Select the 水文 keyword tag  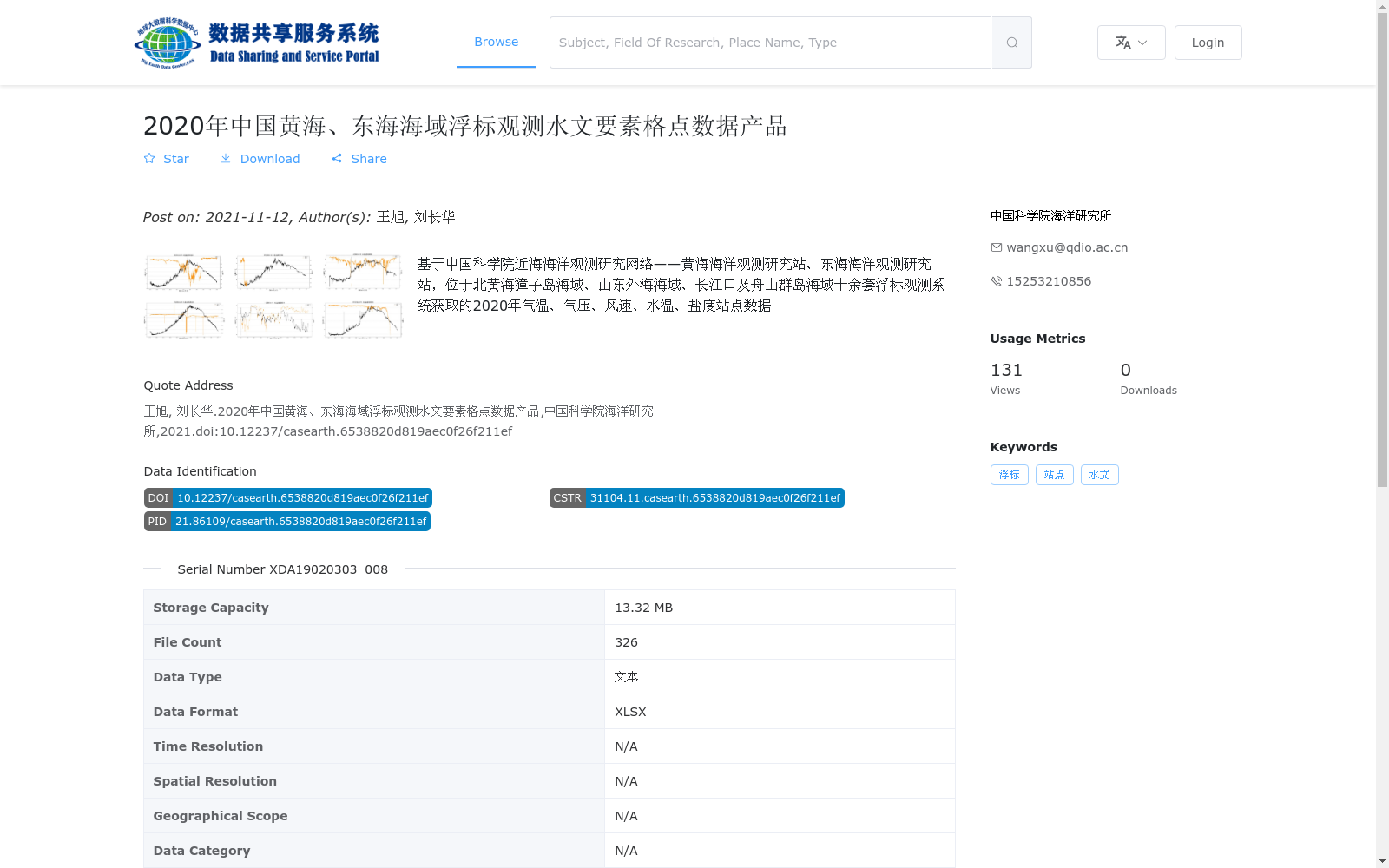pos(1100,475)
